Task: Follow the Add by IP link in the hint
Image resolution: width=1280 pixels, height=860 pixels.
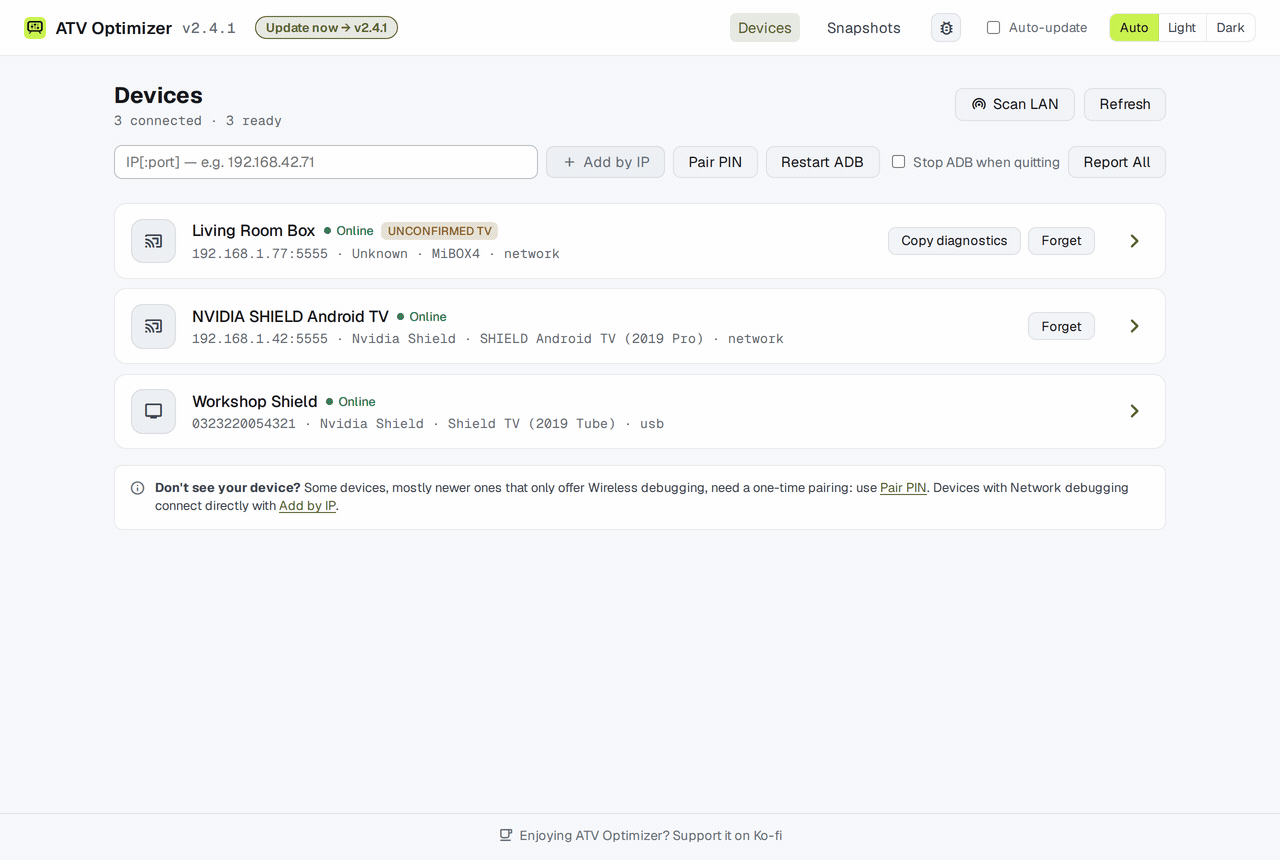Action: (307, 506)
